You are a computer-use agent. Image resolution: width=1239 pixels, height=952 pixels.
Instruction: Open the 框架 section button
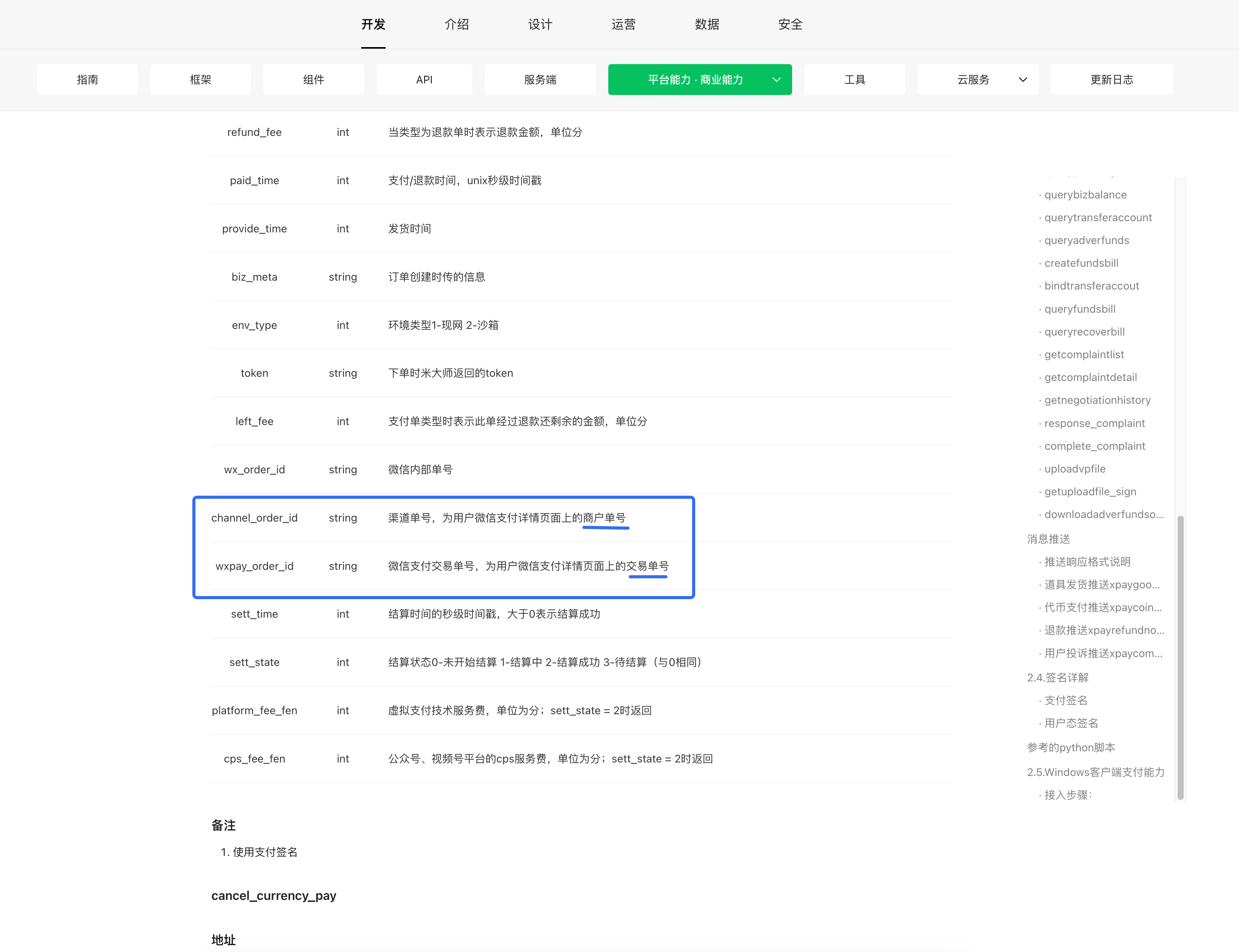pyautogui.click(x=200, y=80)
